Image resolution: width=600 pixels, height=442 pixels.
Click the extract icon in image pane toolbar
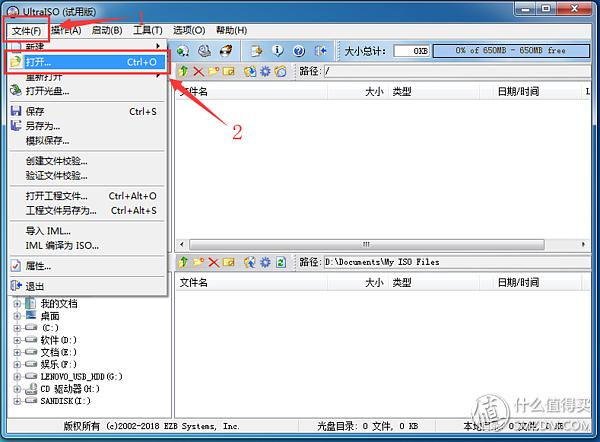(250, 71)
